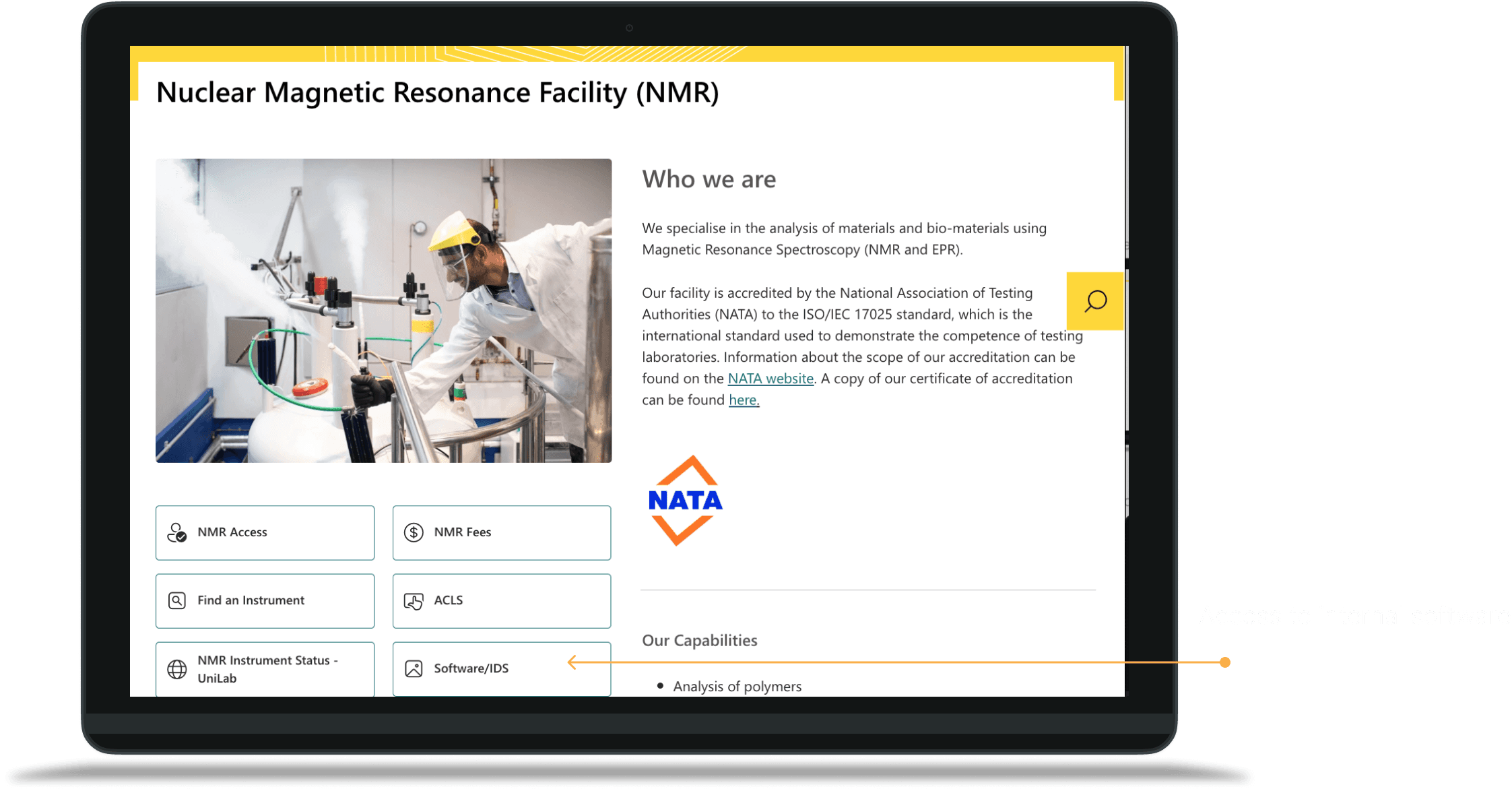Open the accreditation certificate 'here' link
Image resolution: width=1512 pixels, height=789 pixels.
click(744, 400)
